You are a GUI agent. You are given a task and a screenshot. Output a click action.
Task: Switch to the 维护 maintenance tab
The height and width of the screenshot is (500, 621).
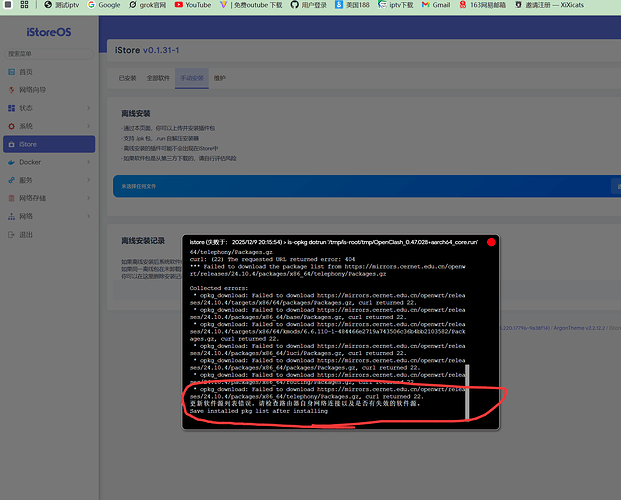219,77
